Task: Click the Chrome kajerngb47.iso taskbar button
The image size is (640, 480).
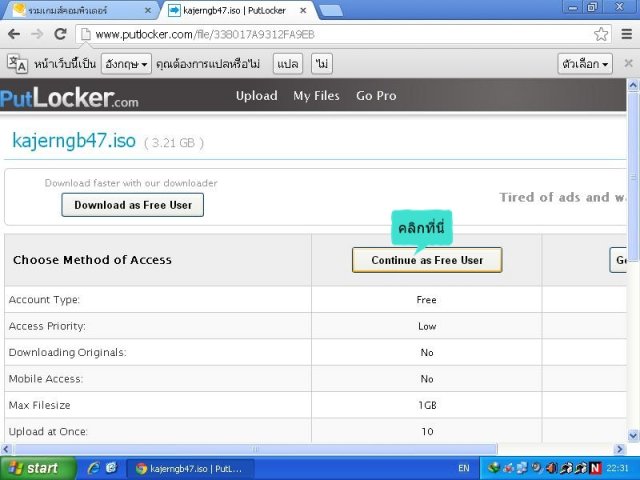Action: pos(191,468)
